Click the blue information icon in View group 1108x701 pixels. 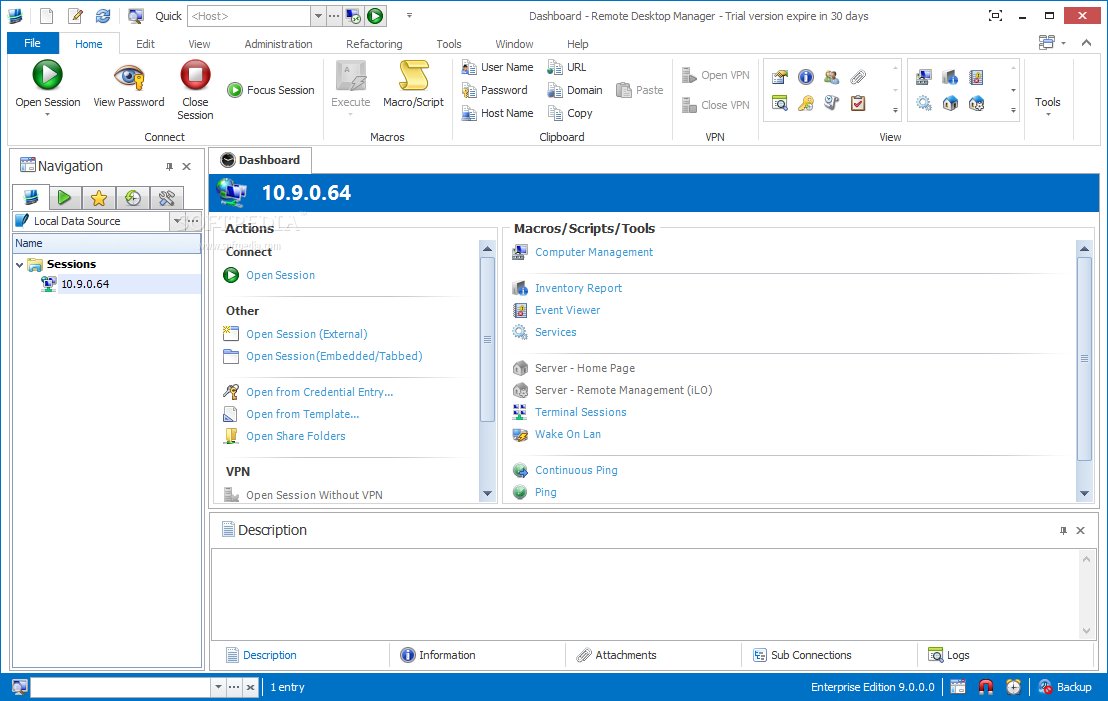806,77
